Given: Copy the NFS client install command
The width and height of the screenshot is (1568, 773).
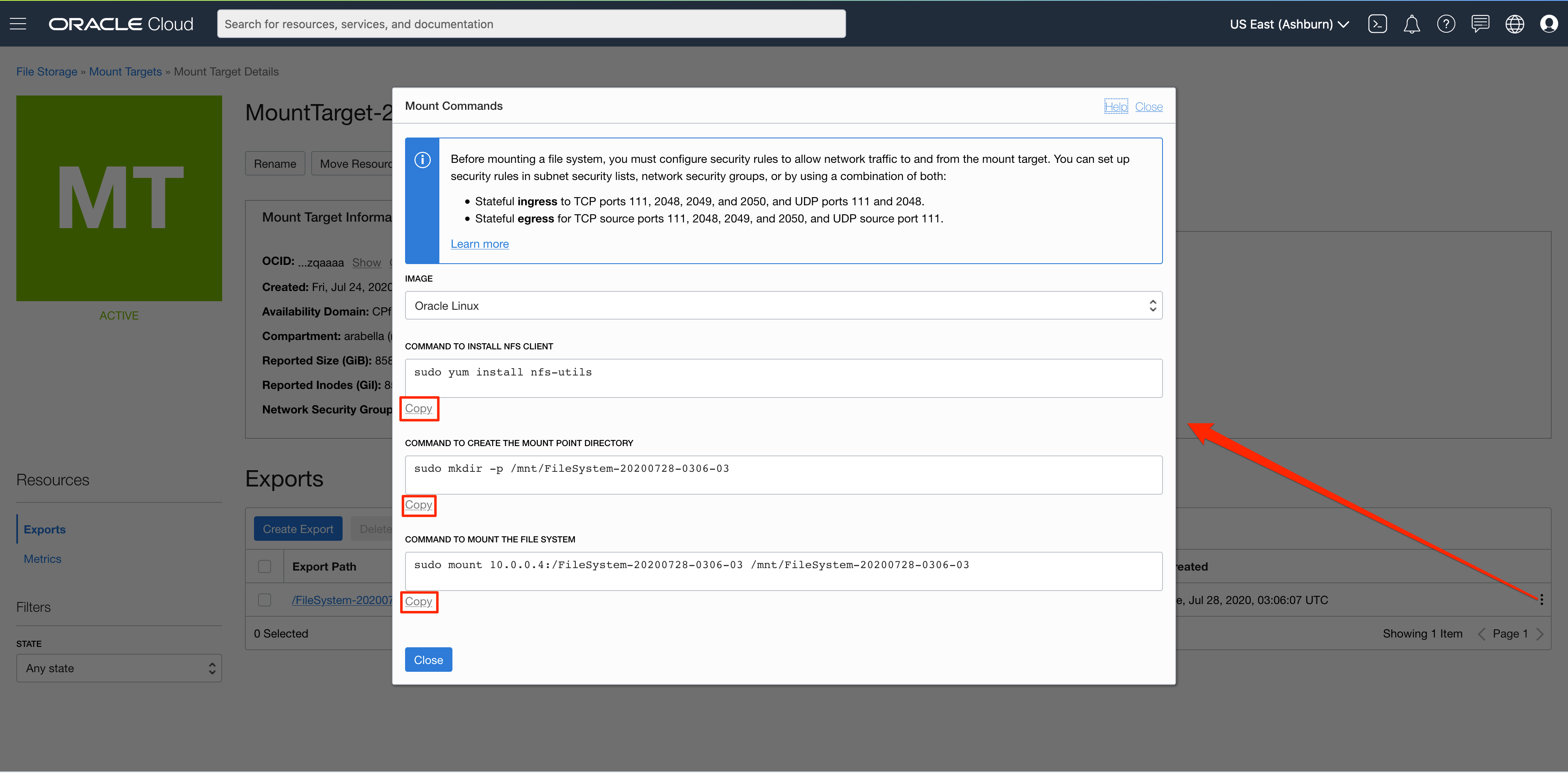Looking at the screenshot, I should click(418, 409).
